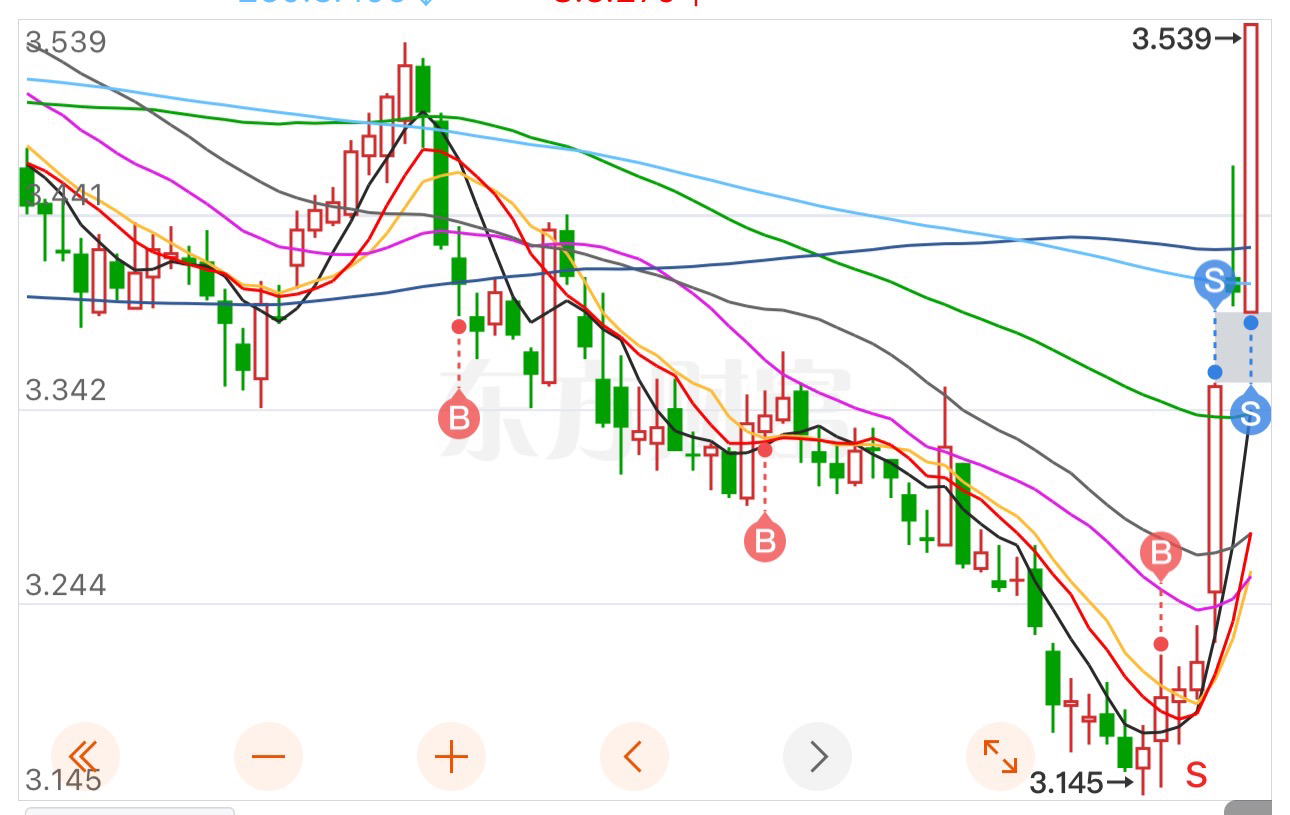Move chart left with left chevron button

[x=634, y=756]
